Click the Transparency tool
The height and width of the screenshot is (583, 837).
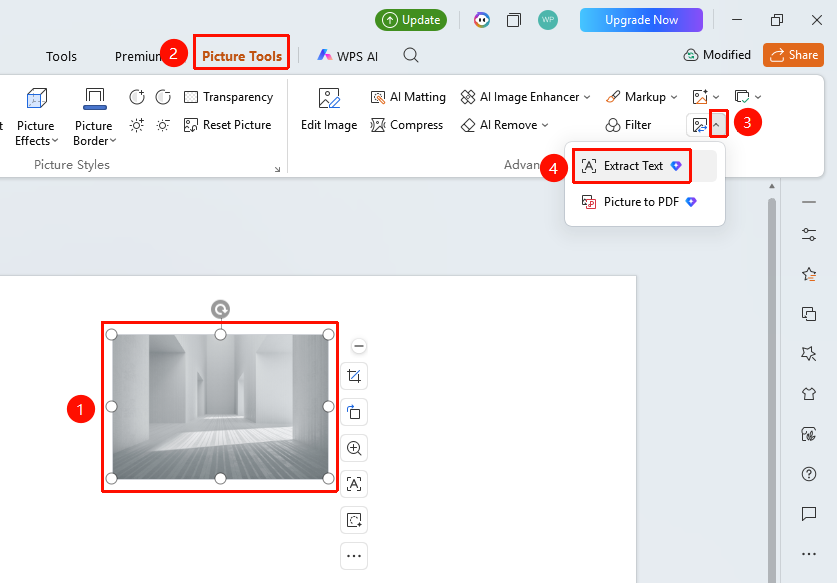click(x=228, y=97)
